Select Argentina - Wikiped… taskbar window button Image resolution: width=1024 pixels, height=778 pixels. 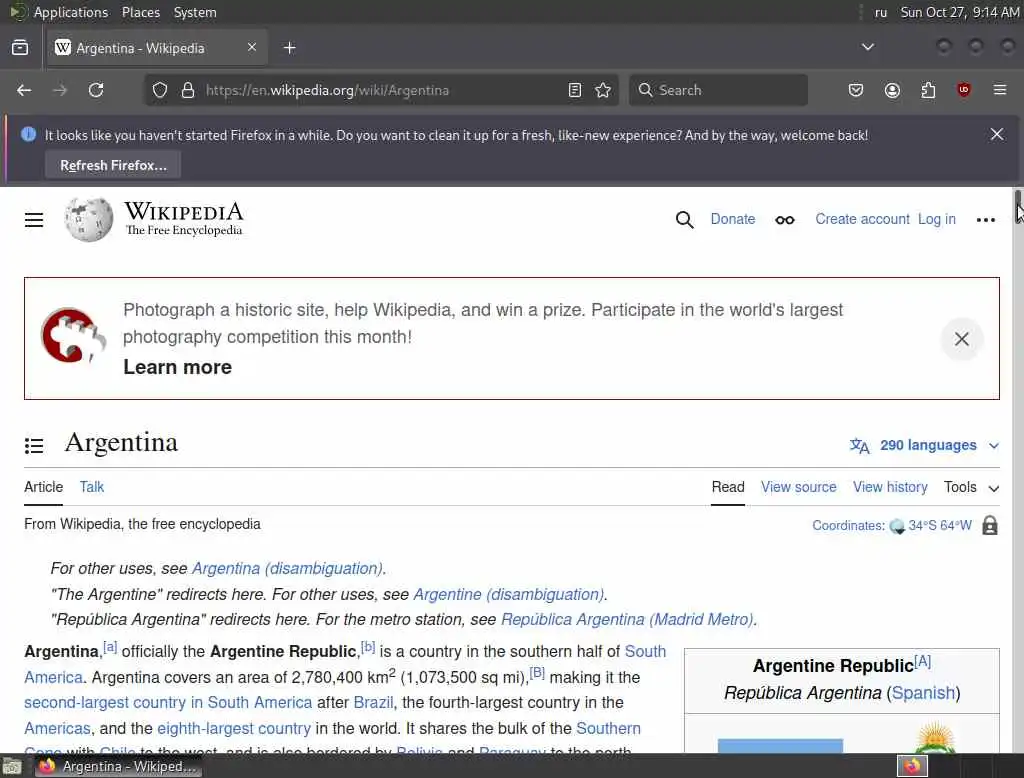coord(118,766)
